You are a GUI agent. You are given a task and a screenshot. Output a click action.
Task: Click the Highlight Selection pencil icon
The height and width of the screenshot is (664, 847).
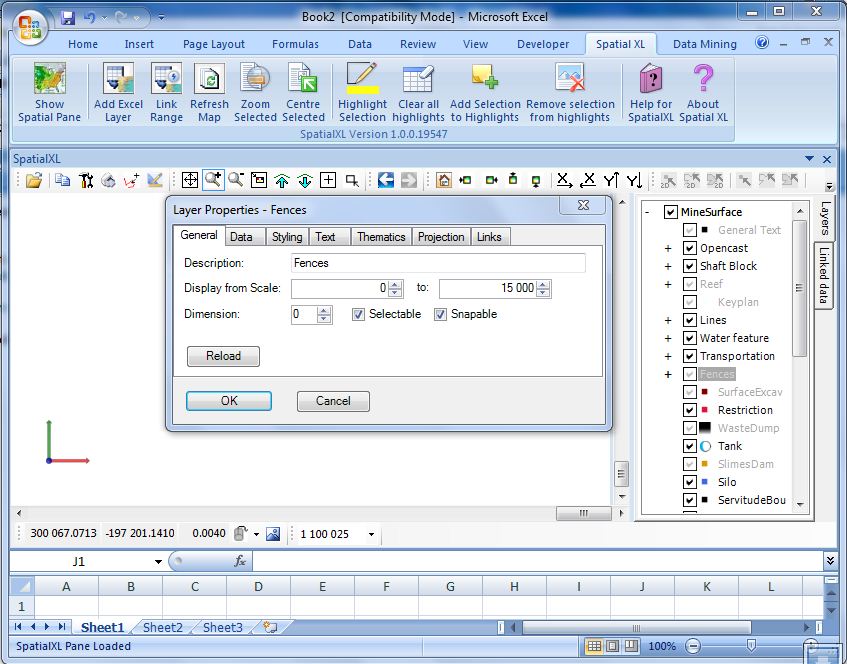(362, 80)
